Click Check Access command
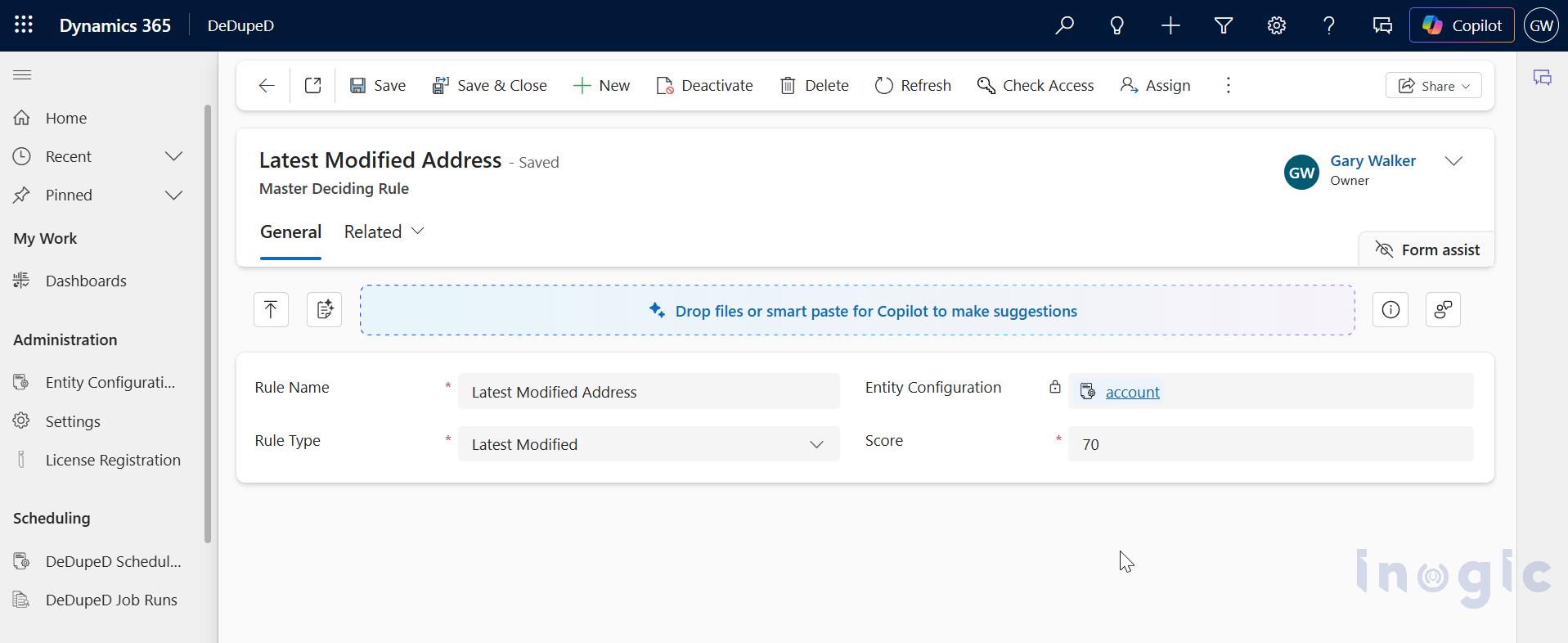The width and height of the screenshot is (1568, 643). 1036,85
